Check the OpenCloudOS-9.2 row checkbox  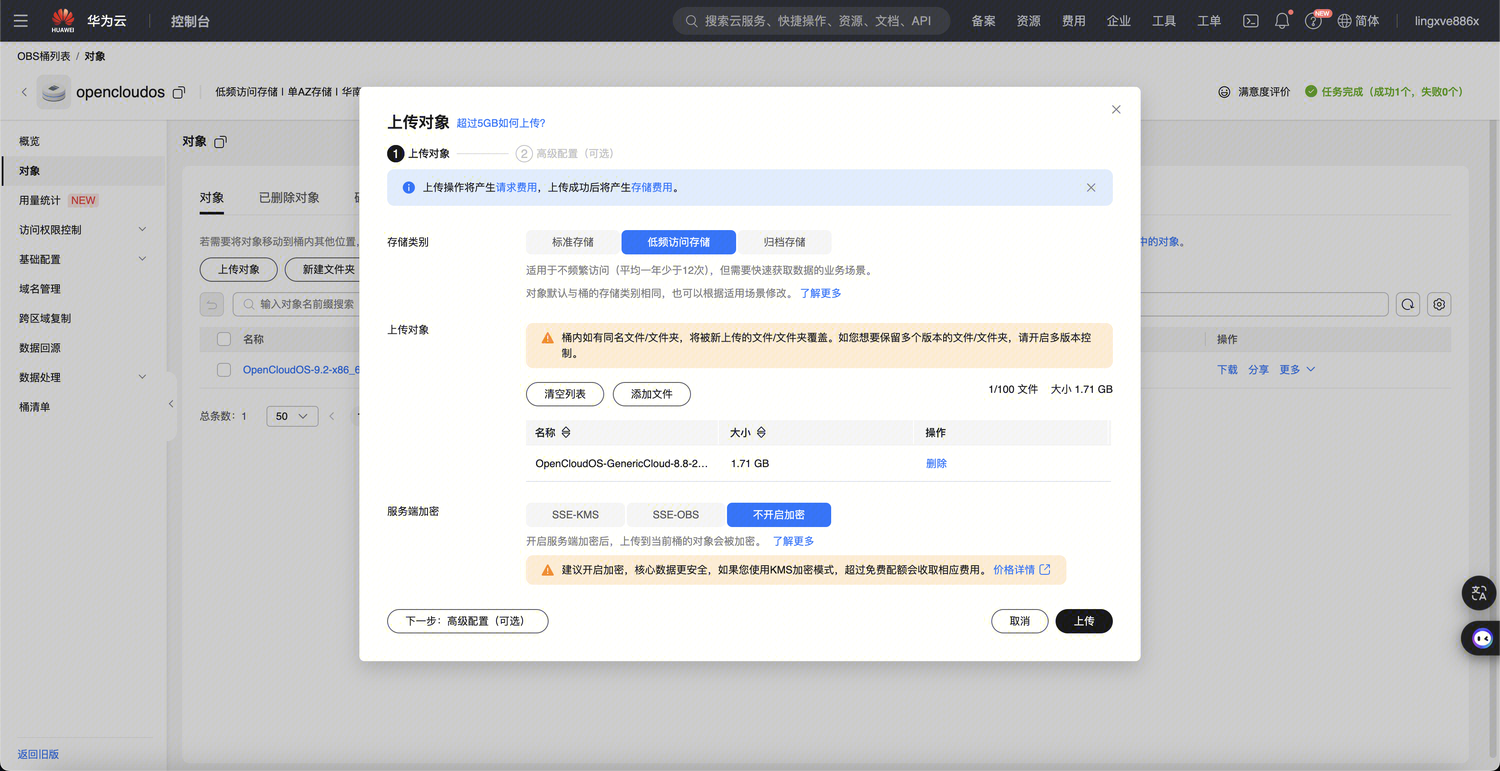pos(224,370)
